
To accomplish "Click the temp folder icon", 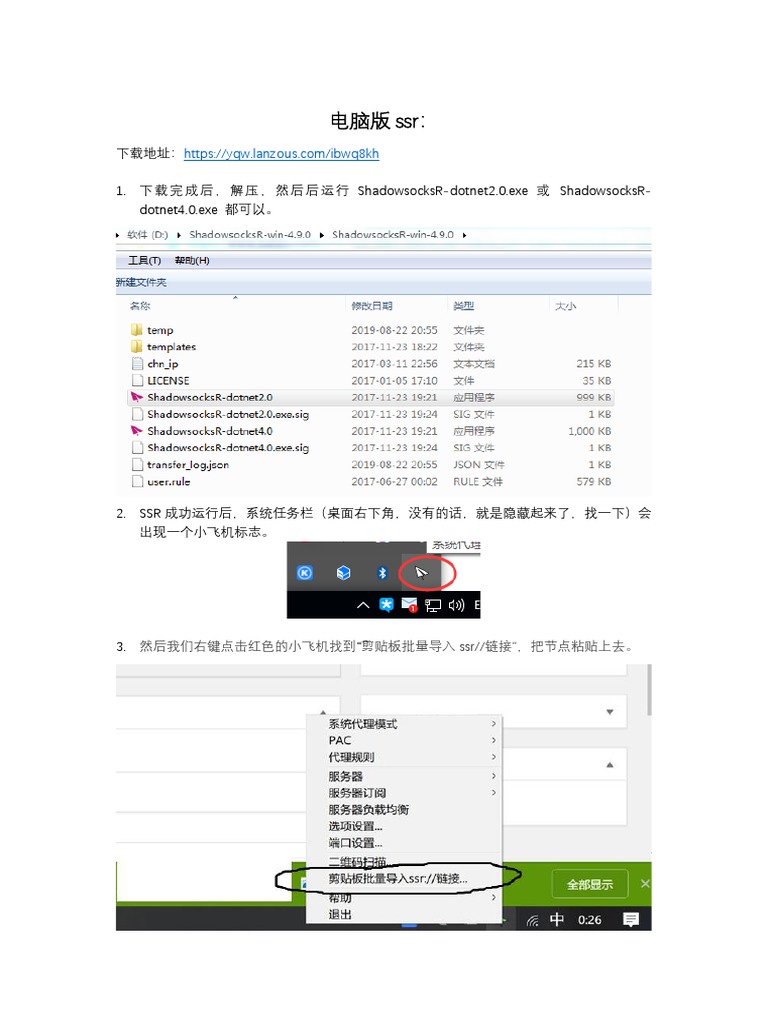I will (136, 330).
